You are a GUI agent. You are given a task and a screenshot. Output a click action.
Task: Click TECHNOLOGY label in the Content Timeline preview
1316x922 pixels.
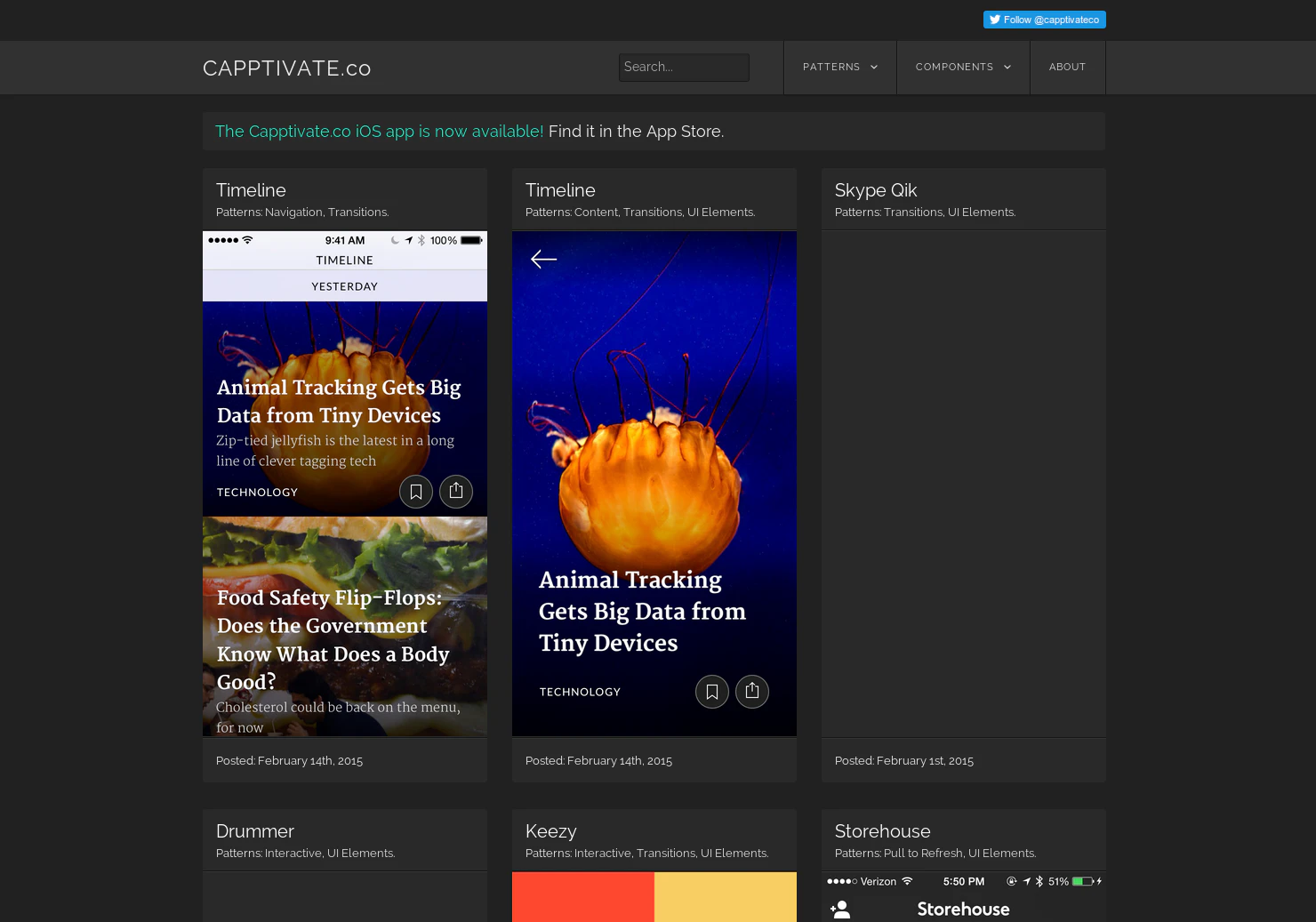[580, 692]
